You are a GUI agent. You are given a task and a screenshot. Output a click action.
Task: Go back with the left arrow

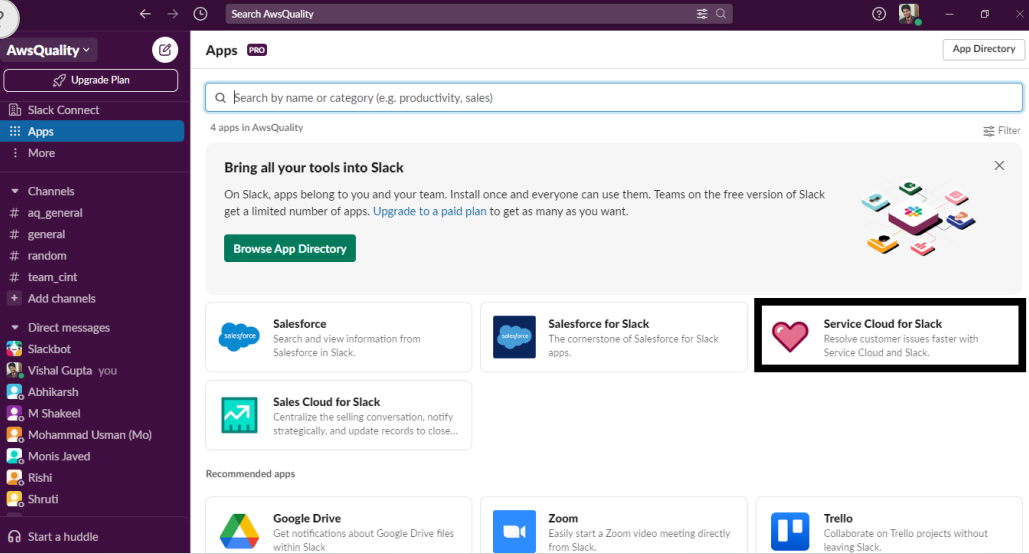click(x=145, y=14)
